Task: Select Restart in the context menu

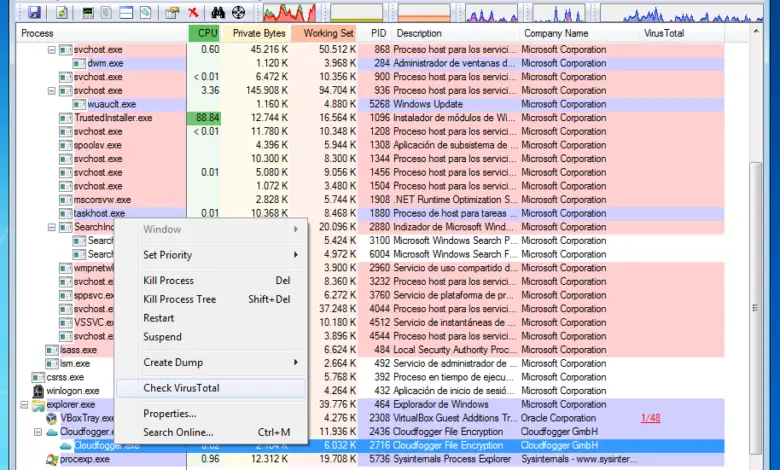Action: 211,318
